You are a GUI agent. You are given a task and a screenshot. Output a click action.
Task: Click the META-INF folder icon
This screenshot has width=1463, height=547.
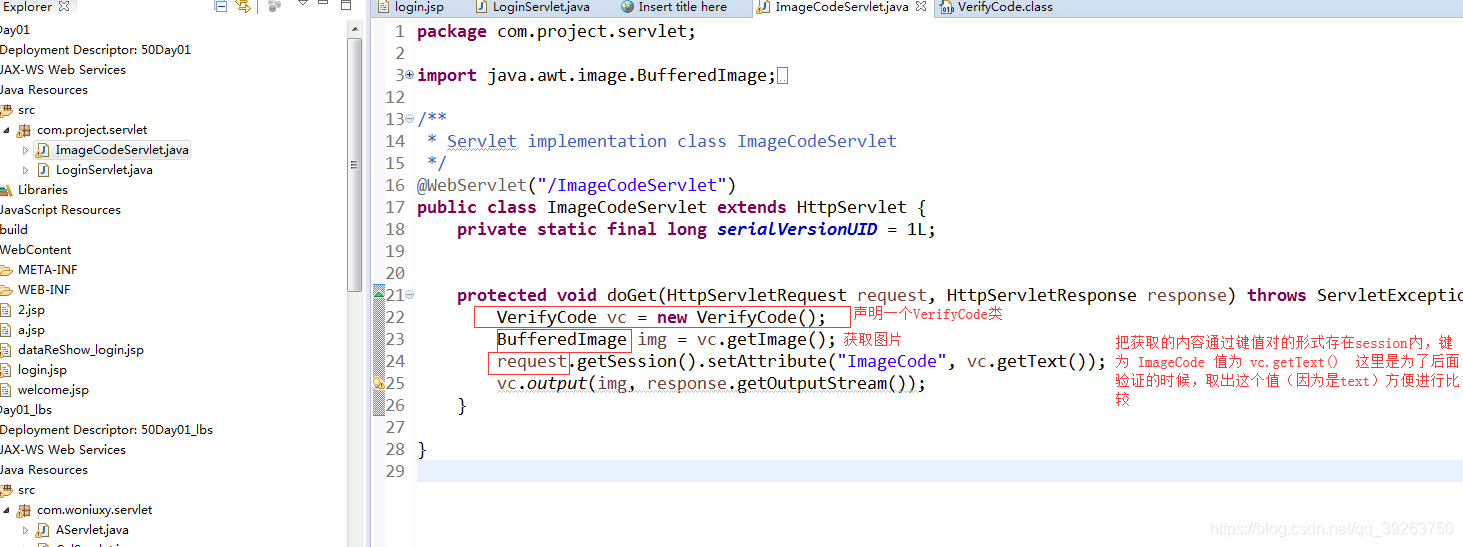6,270
